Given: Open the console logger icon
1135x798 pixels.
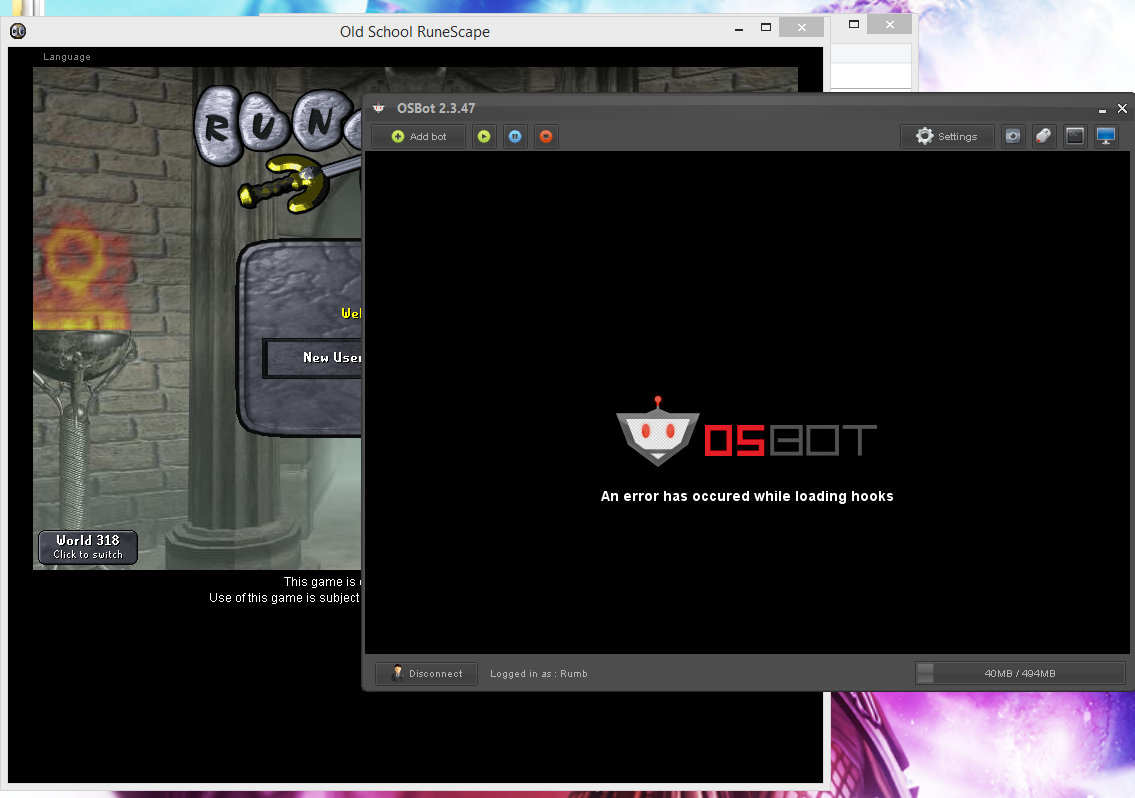Looking at the screenshot, I should pos(1075,136).
